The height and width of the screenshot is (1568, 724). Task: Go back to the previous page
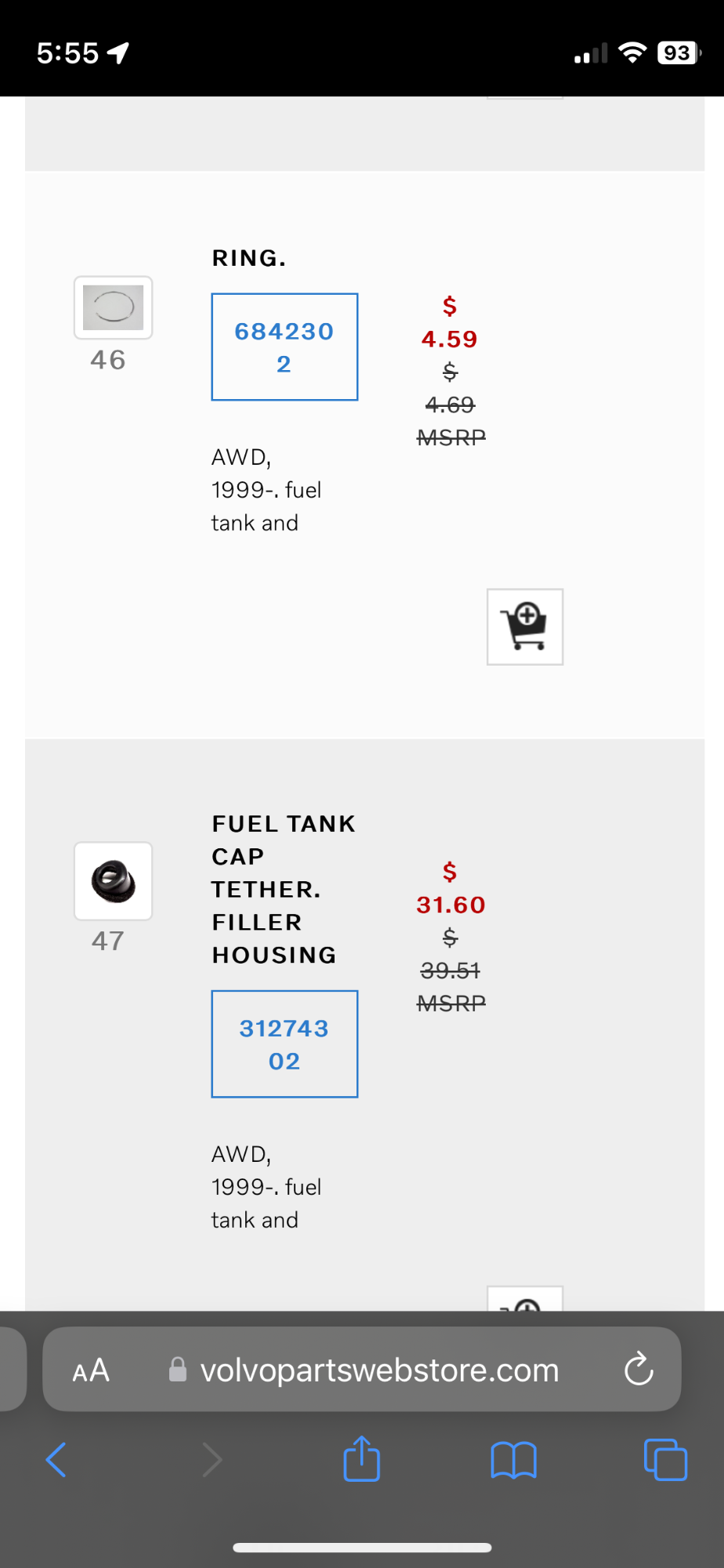[x=56, y=1460]
